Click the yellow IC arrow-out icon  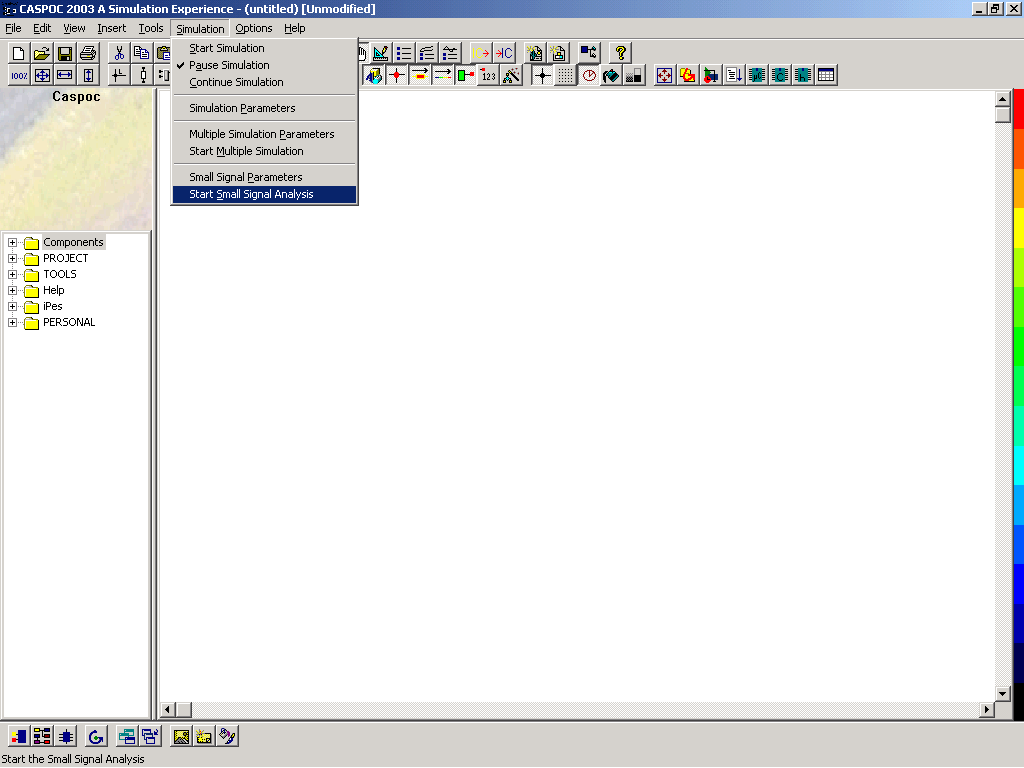[481, 53]
